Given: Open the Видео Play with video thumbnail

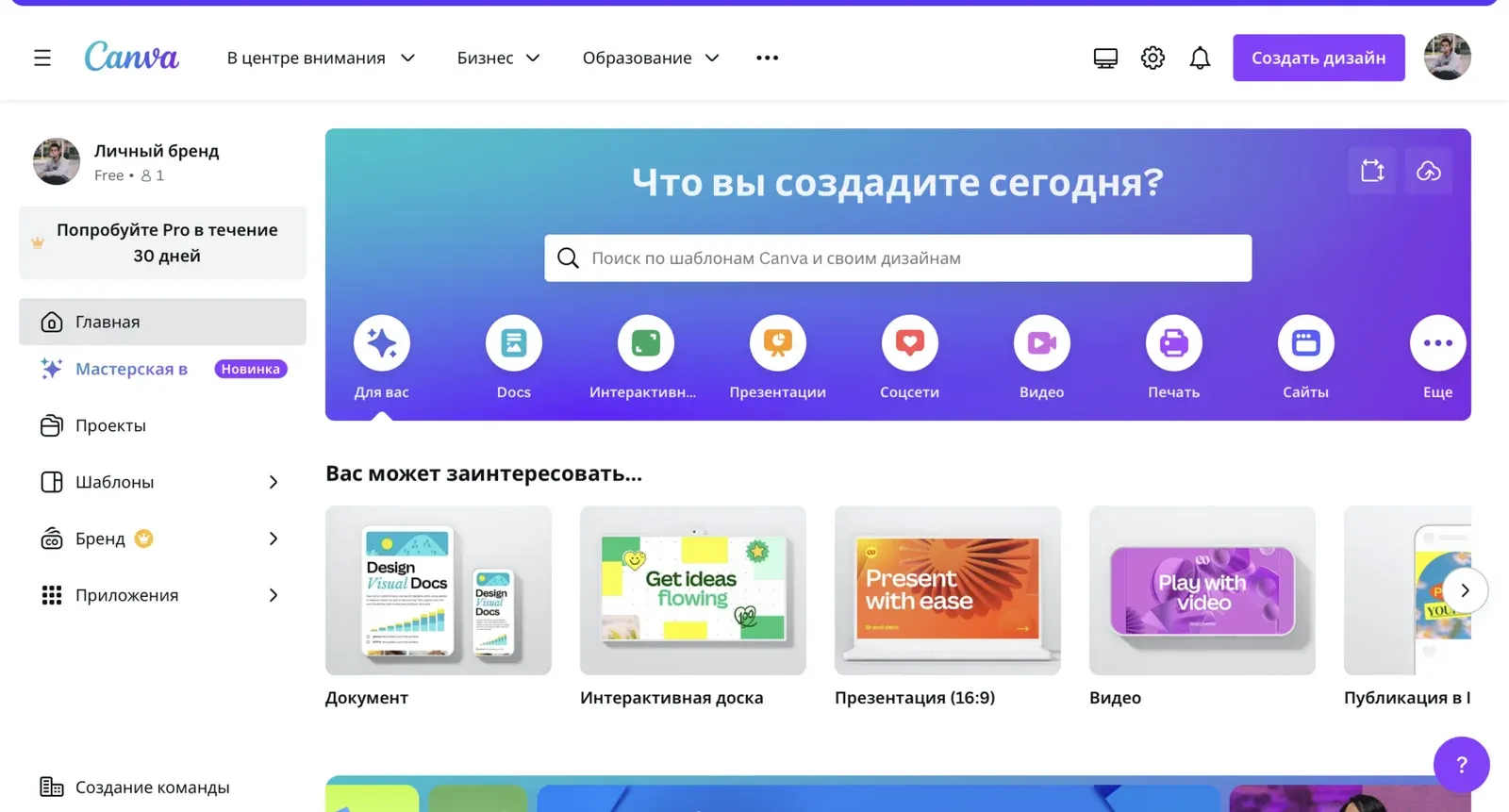Looking at the screenshot, I should 1202,590.
